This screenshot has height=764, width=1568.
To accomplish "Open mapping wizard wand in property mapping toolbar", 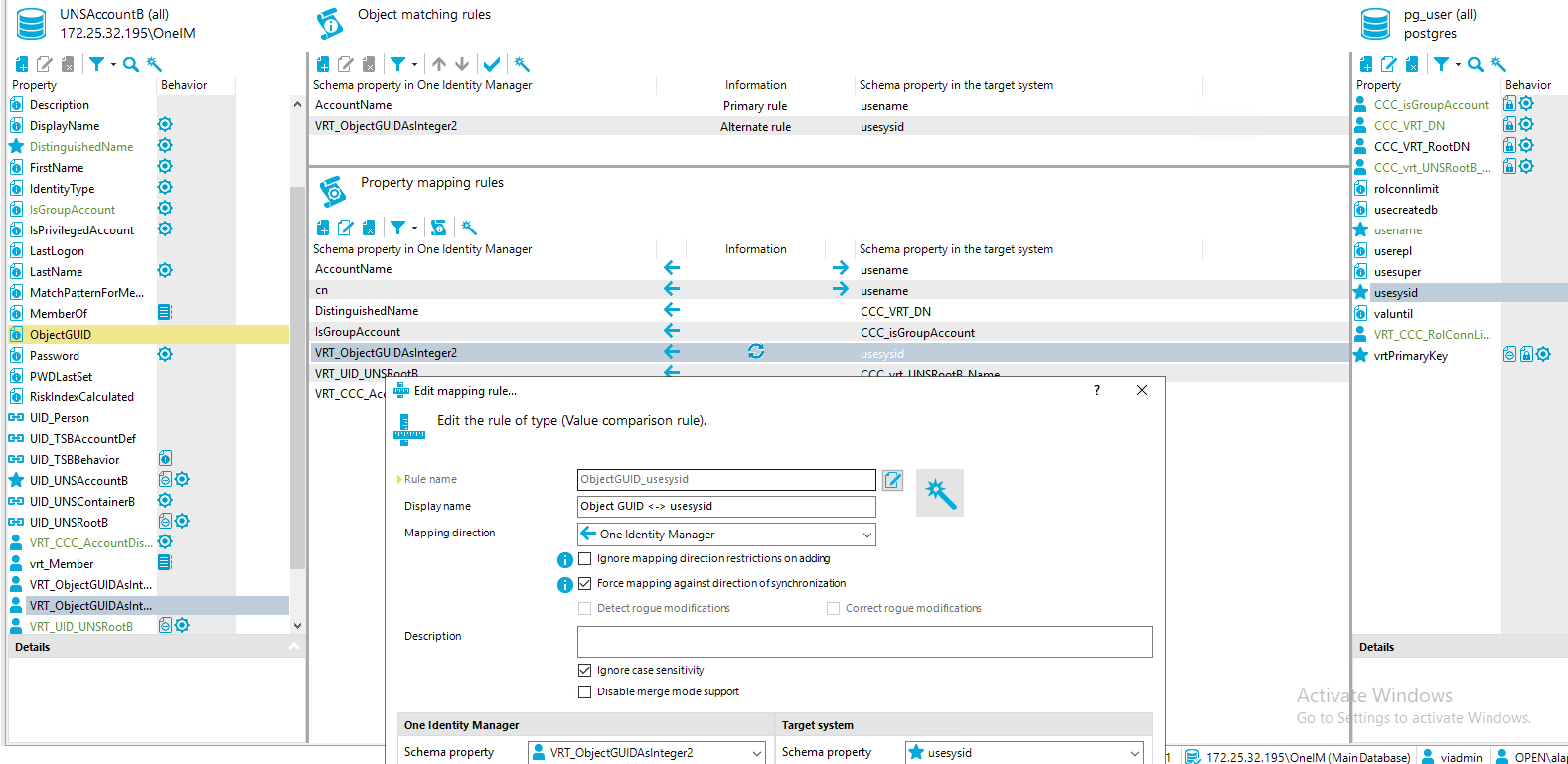I will [x=469, y=228].
